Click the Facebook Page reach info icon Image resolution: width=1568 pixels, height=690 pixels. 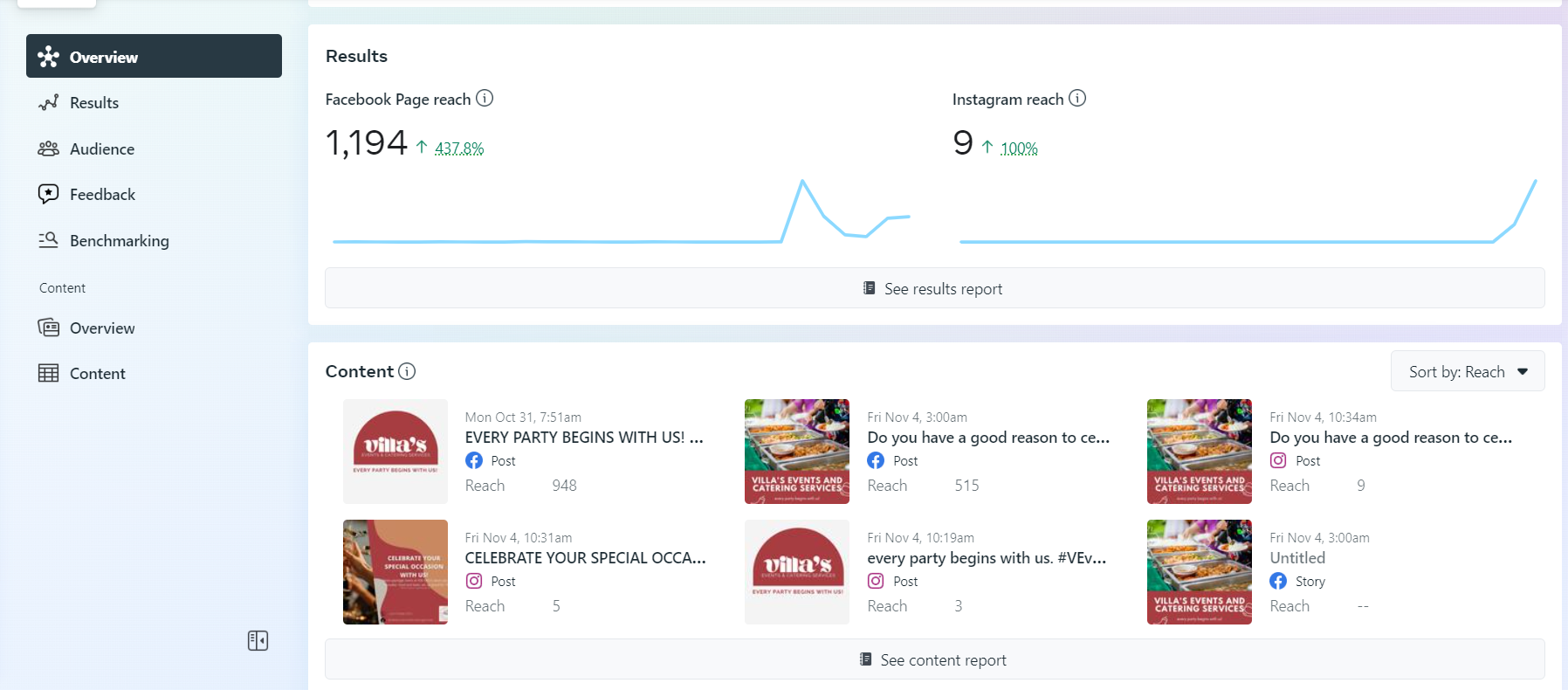[x=485, y=99]
